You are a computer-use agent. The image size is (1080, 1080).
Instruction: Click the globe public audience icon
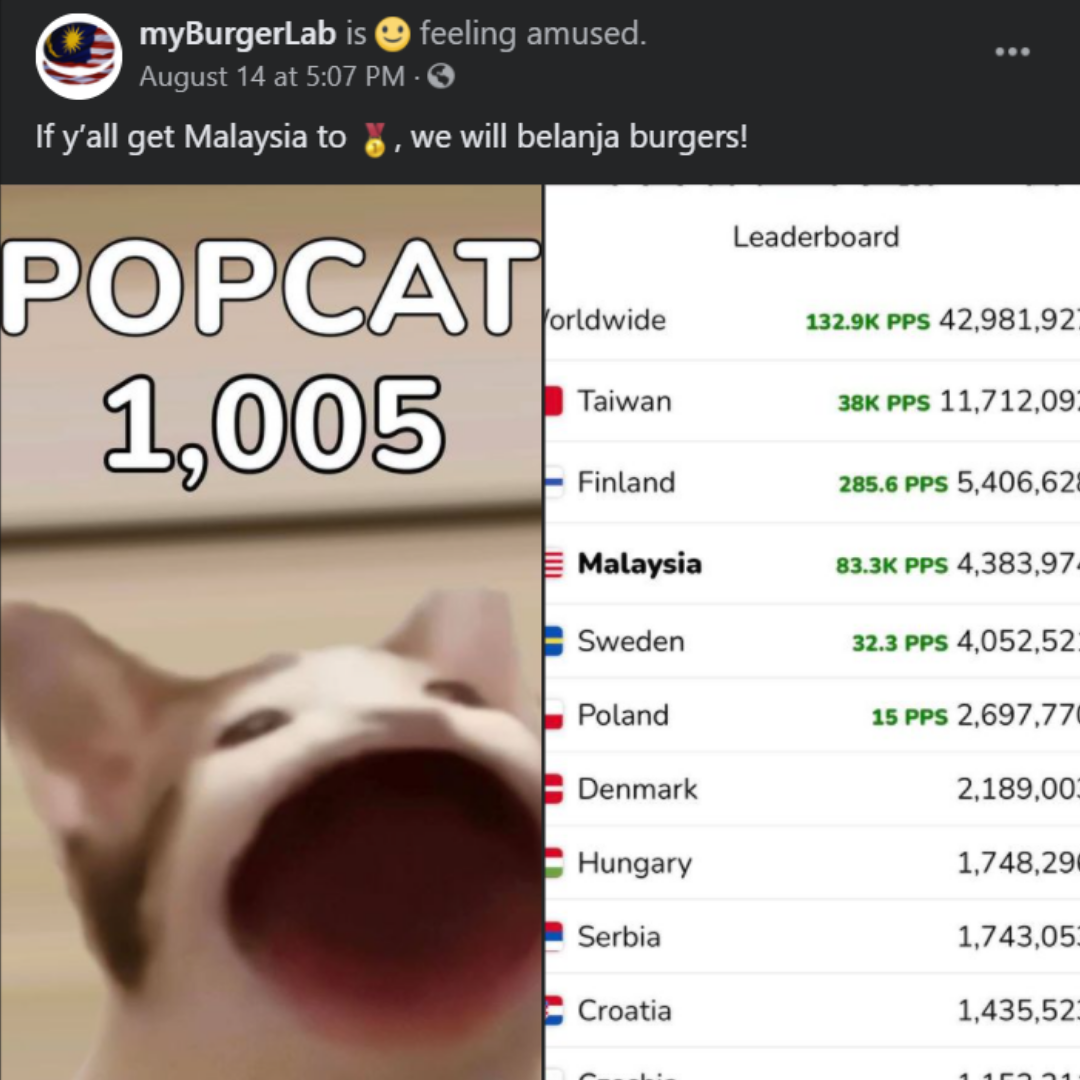441,76
